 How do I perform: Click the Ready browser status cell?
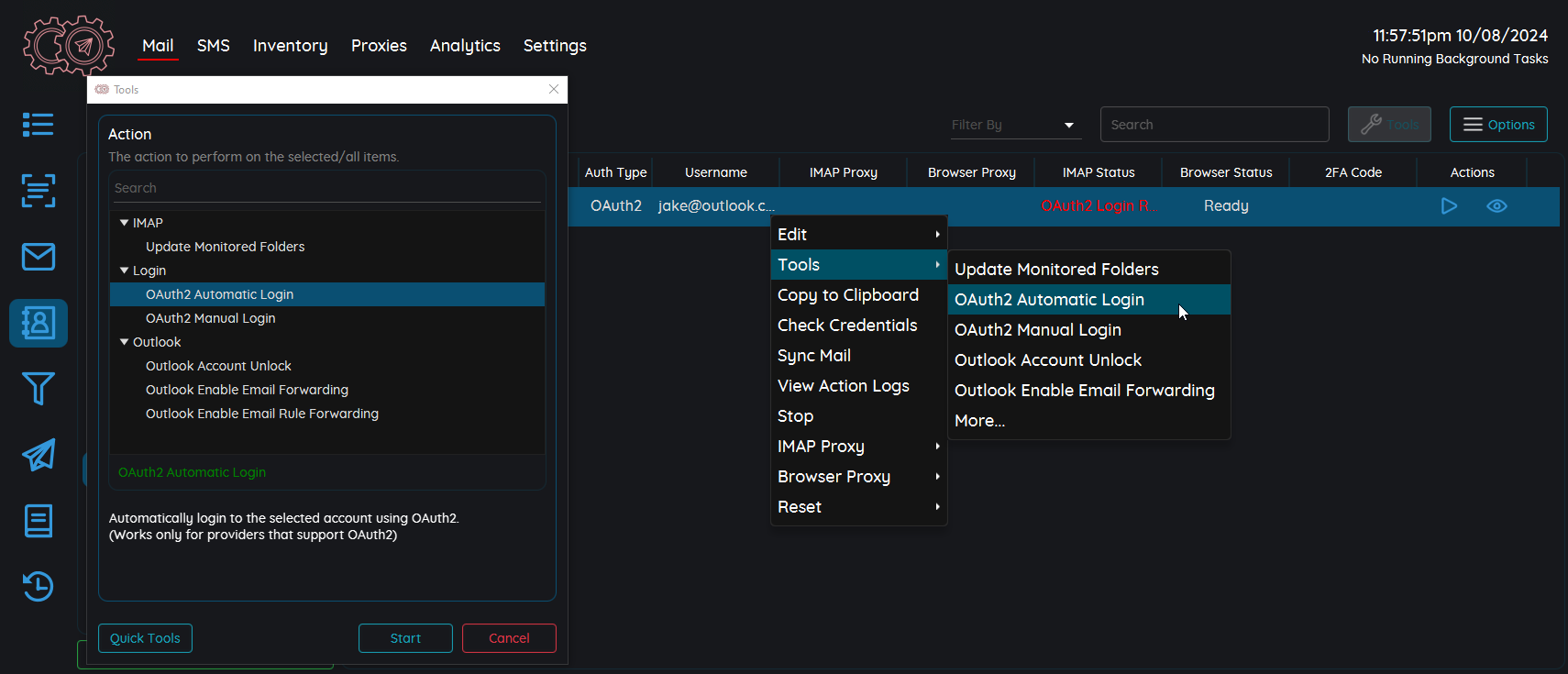1226,206
